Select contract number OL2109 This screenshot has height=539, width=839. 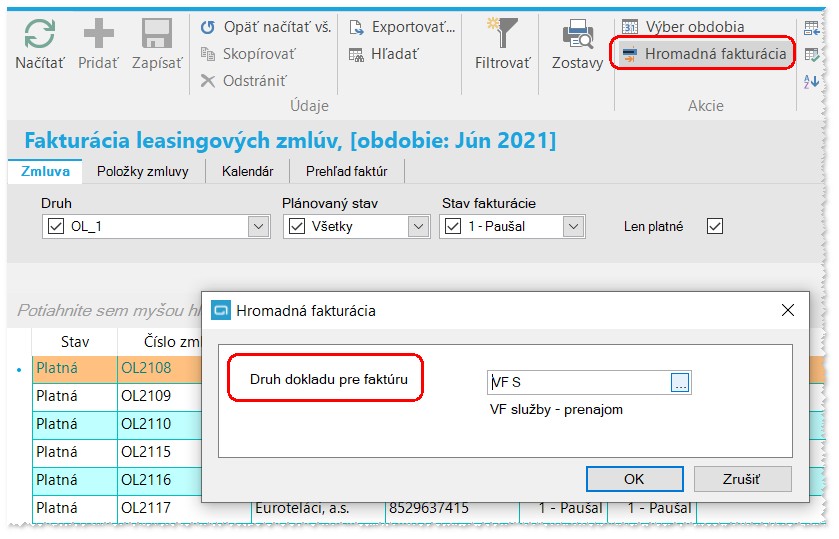pyautogui.click(x=146, y=396)
